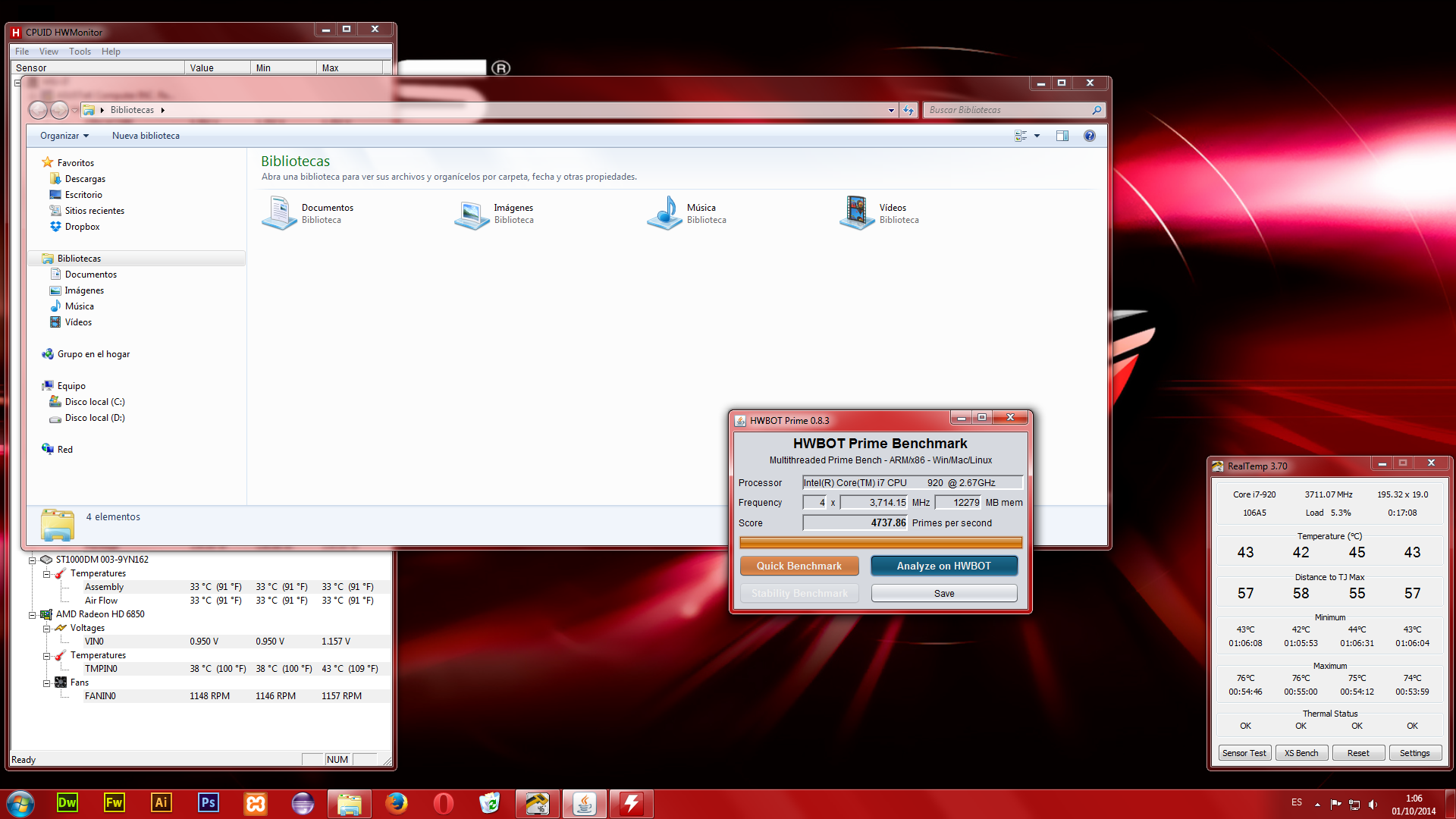Open Illustrator taskbar icon
The height and width of the screenshot is (819, 1456).
[162, 803]
